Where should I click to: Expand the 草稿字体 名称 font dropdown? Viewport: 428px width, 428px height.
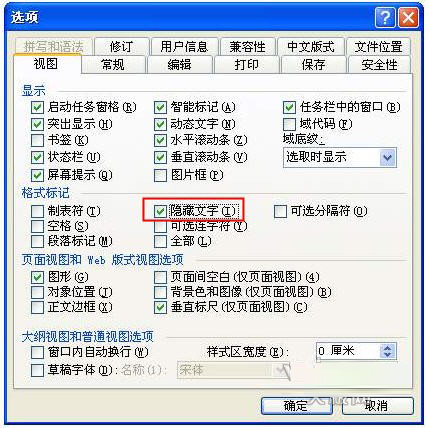pyautogui.click(x=282, y=371)
